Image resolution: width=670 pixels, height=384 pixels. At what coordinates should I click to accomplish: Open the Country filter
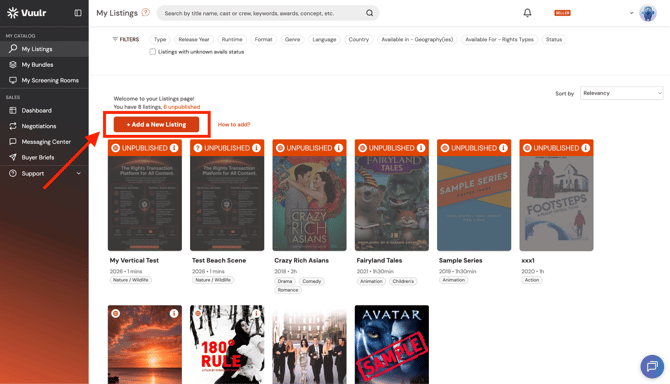pyautogui.click(x=359, y=39)
